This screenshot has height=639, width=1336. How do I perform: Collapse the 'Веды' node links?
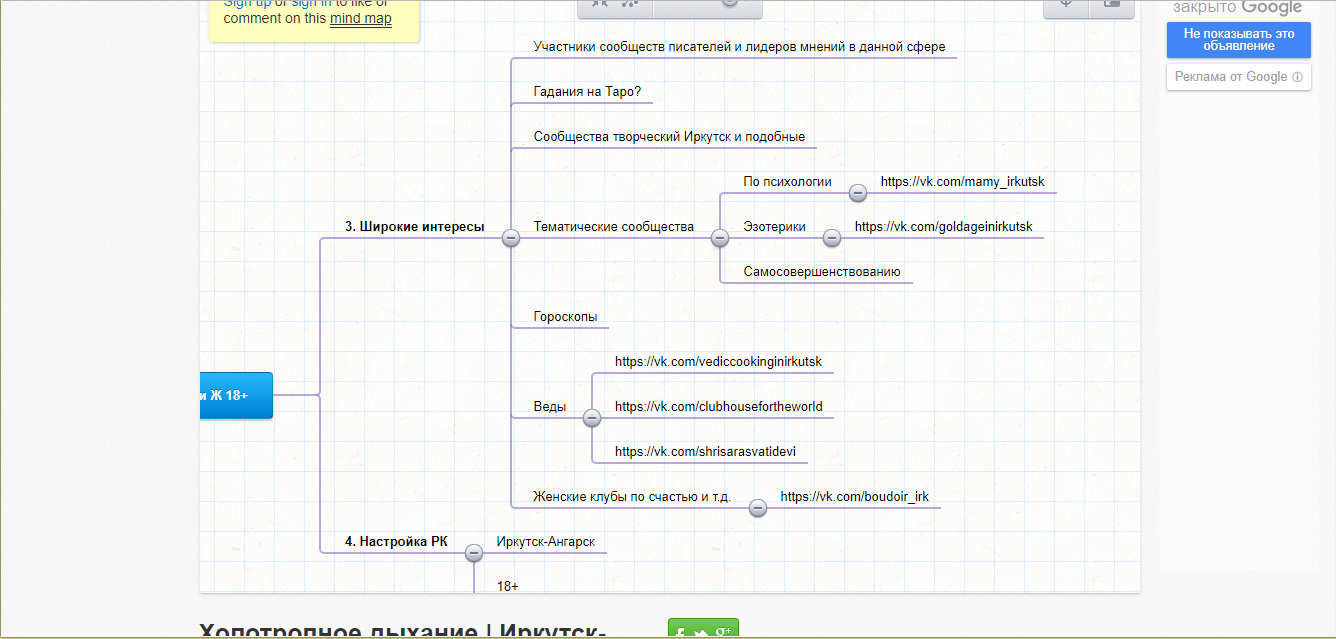(591, 418)
